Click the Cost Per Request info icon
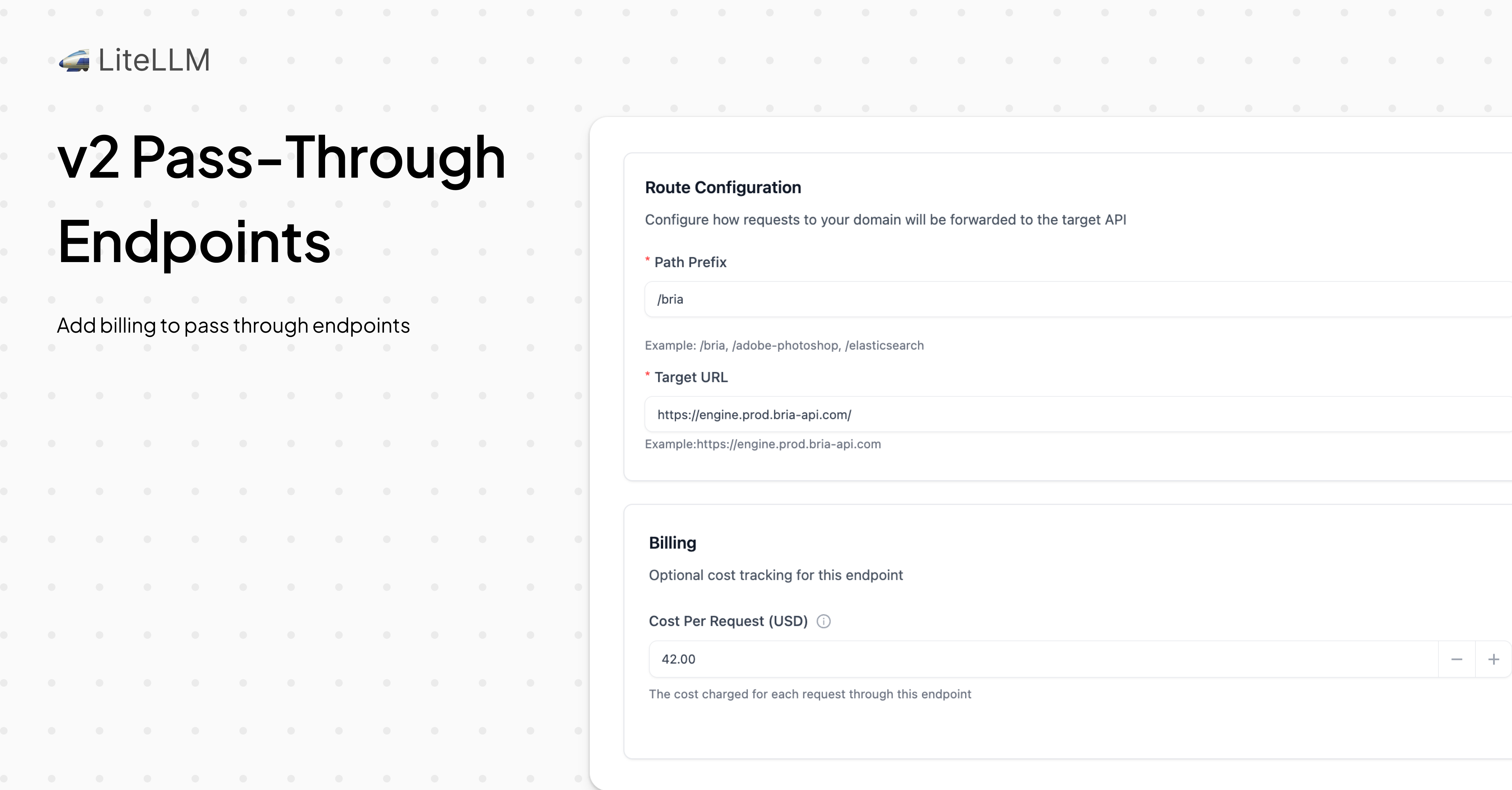Screen dimensions: 1512x790 (823, 621)
